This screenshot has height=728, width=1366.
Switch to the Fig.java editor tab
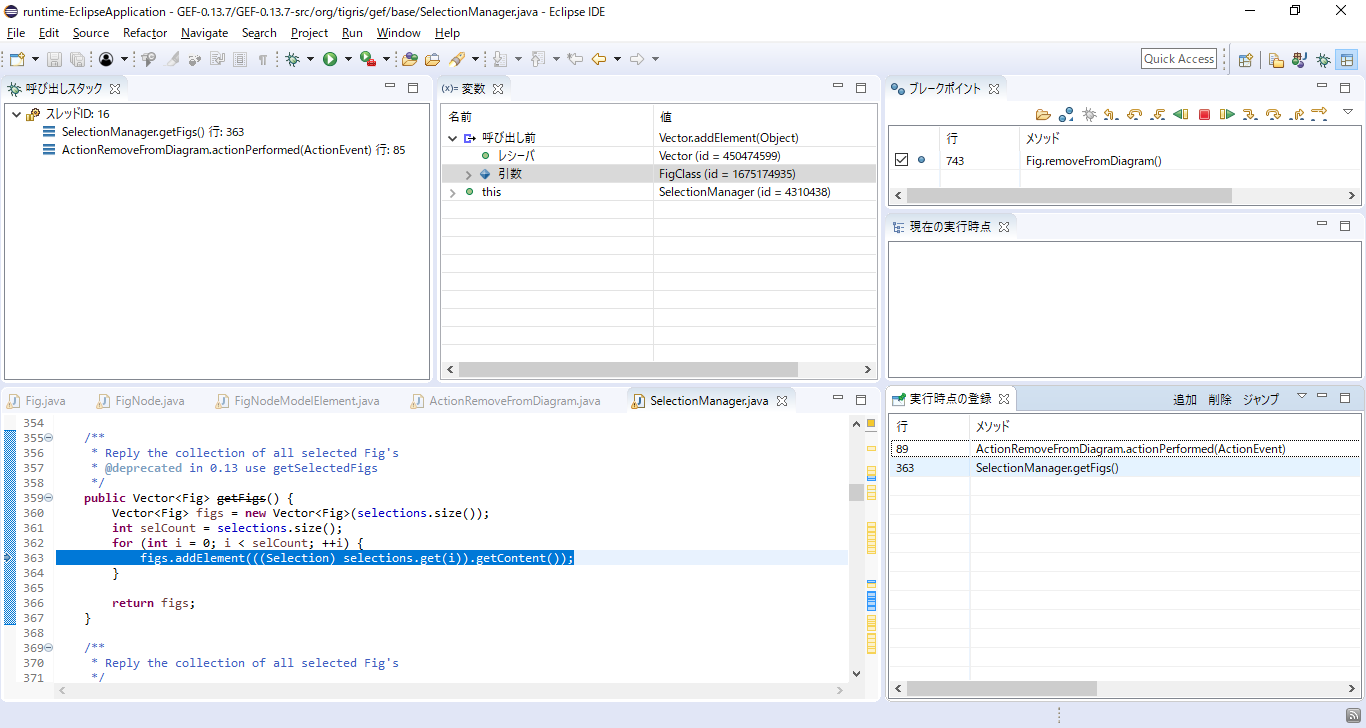37,401
